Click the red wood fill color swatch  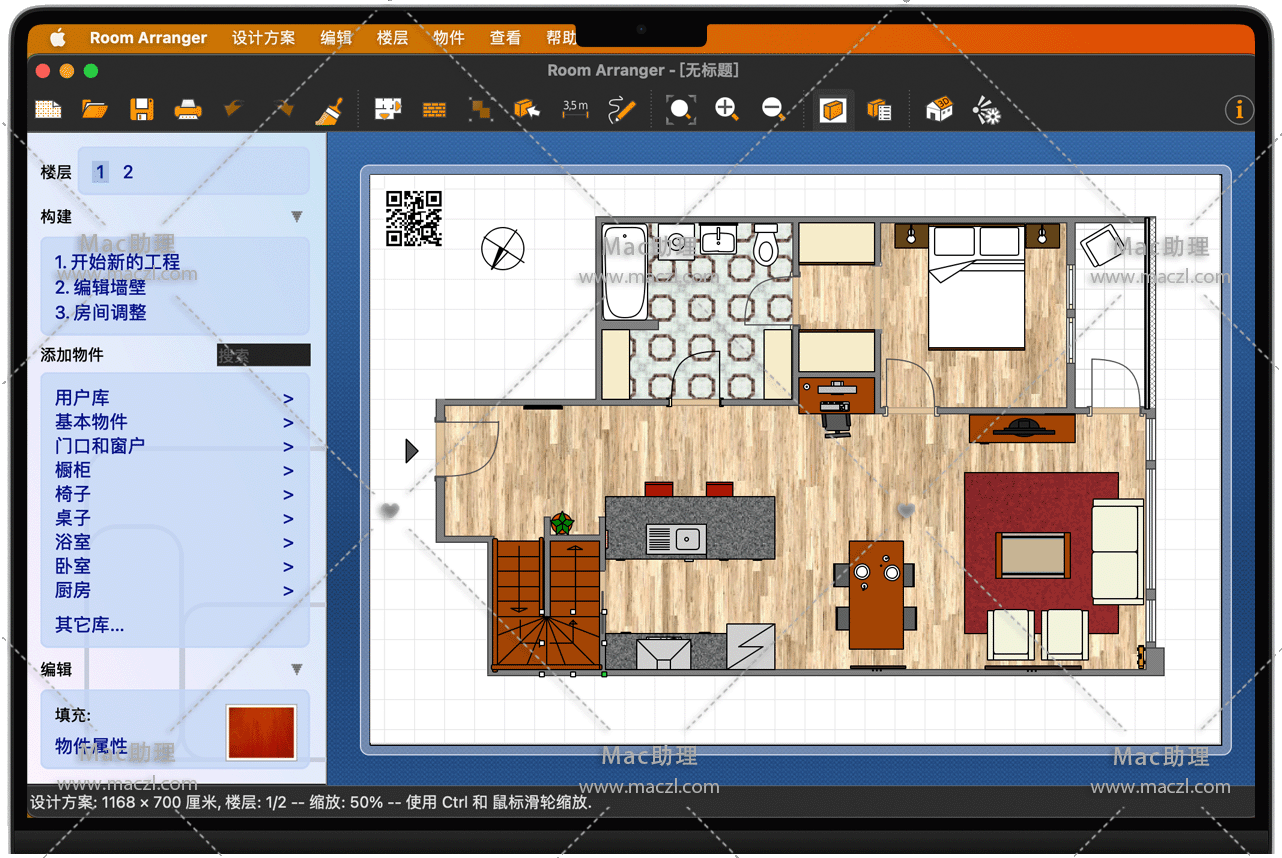click(261, 732)
